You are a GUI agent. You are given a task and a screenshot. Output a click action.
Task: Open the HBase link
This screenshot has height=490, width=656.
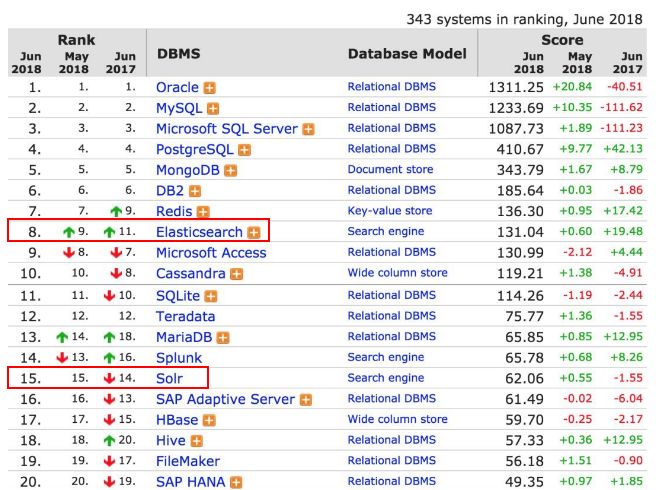pyautogui.click(x=177, y=420)
